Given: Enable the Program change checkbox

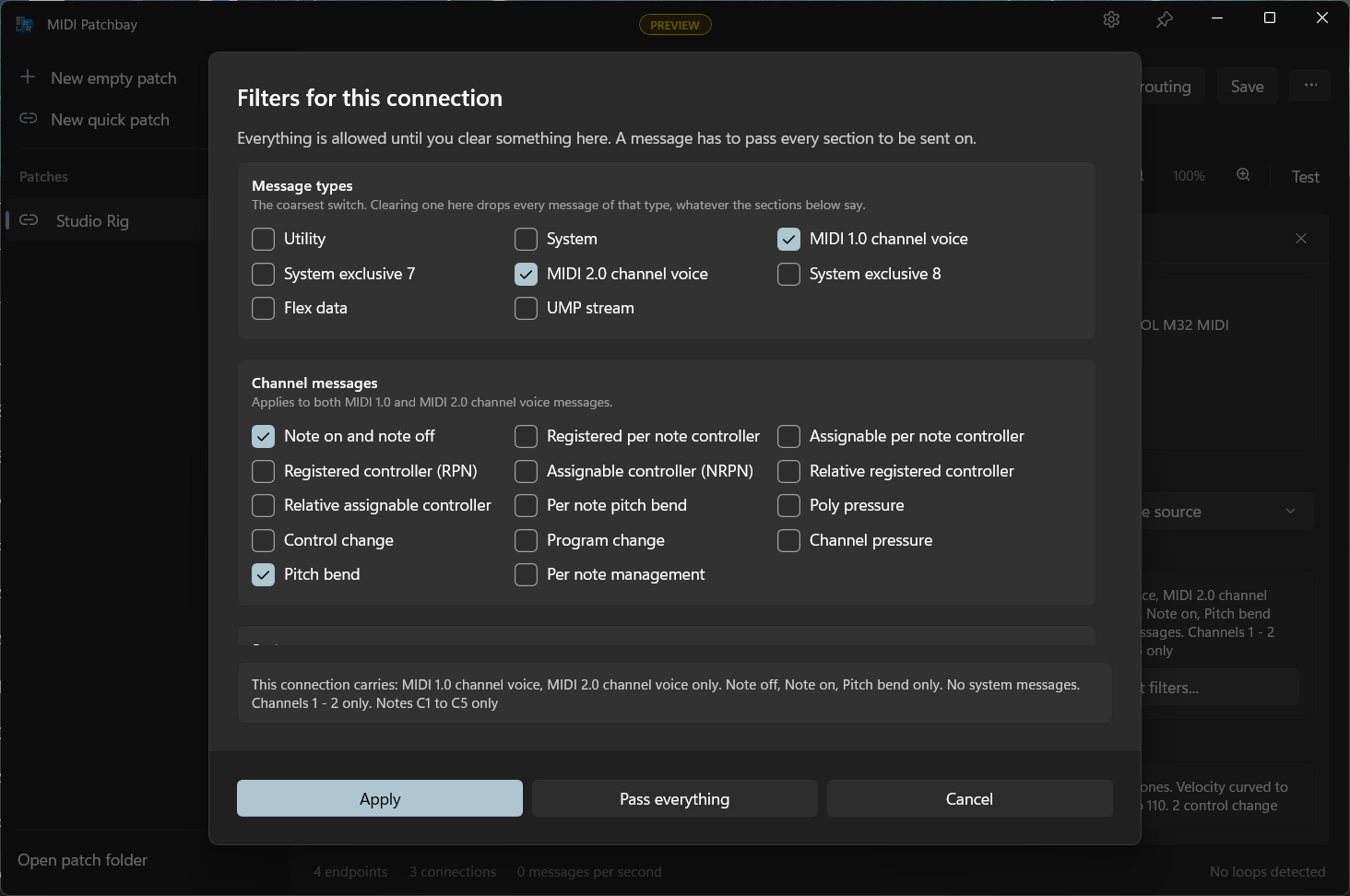Looking at the screenshot, I should (527, 540).
